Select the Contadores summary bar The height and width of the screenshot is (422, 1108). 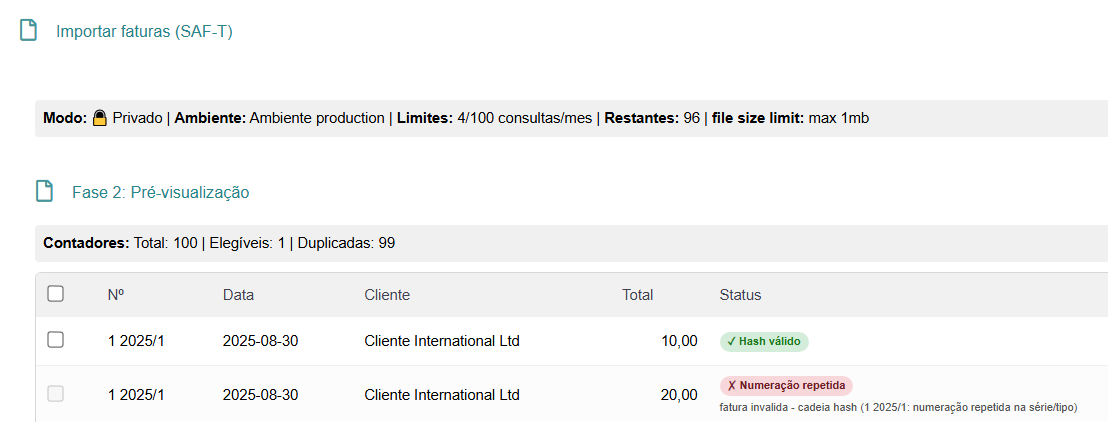[571, 243]
